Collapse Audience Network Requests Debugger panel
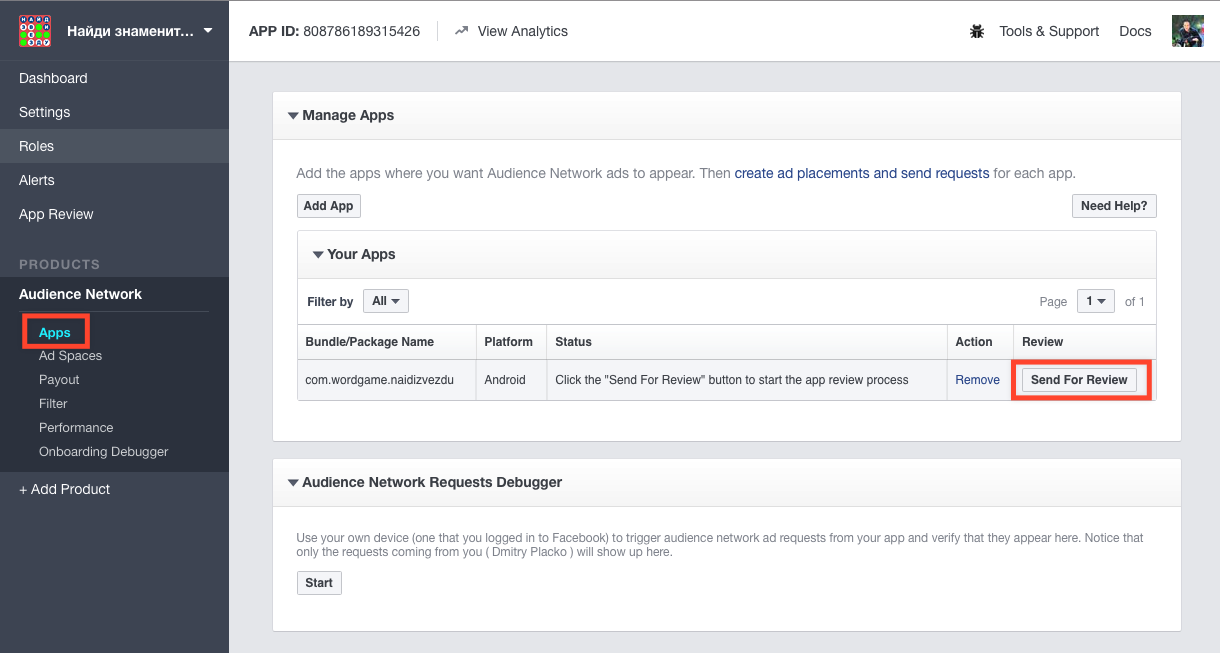The height and width of the screenshot is (653, 1220). 293,483
